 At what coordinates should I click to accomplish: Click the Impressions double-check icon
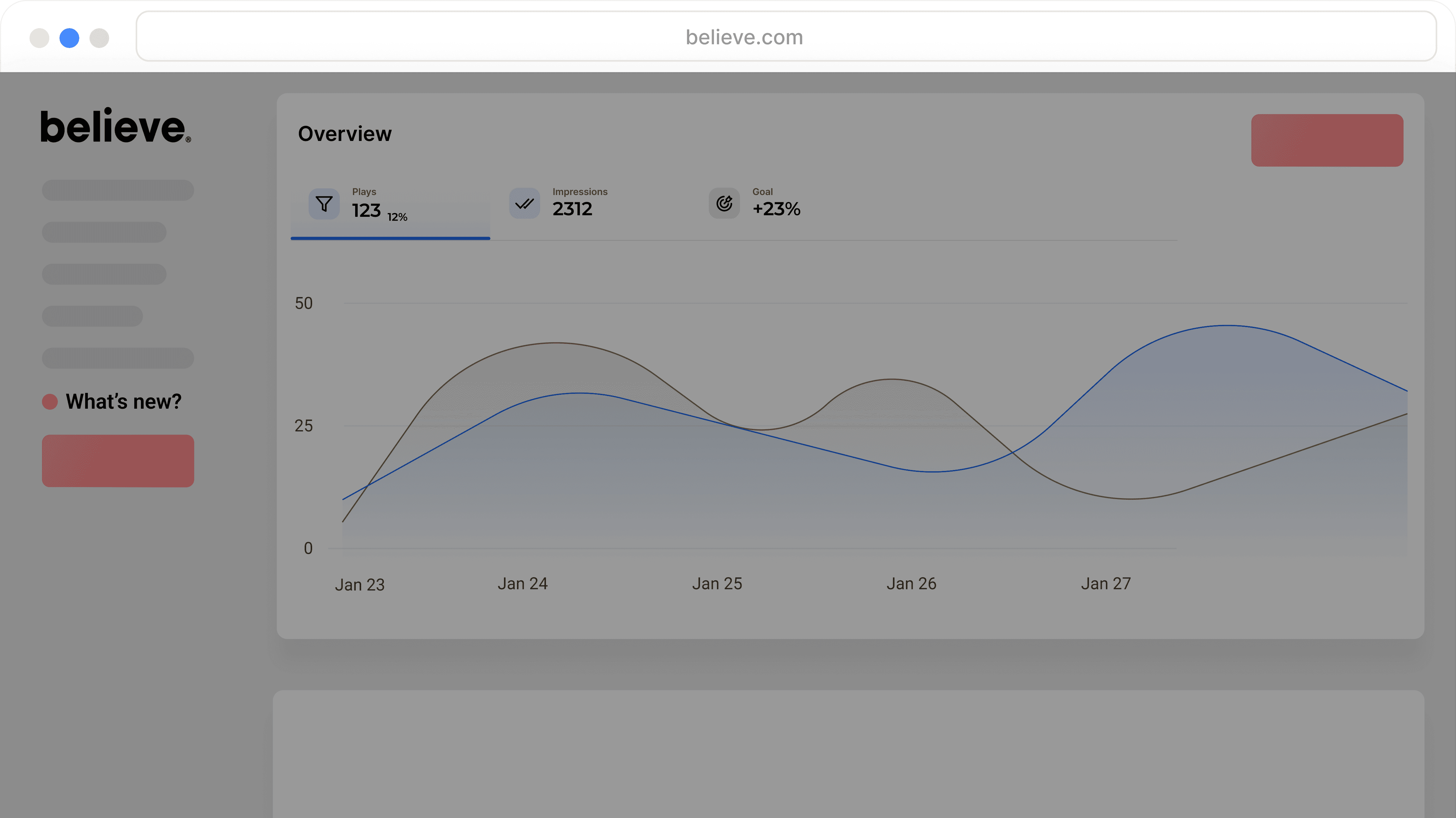point(525,204)
